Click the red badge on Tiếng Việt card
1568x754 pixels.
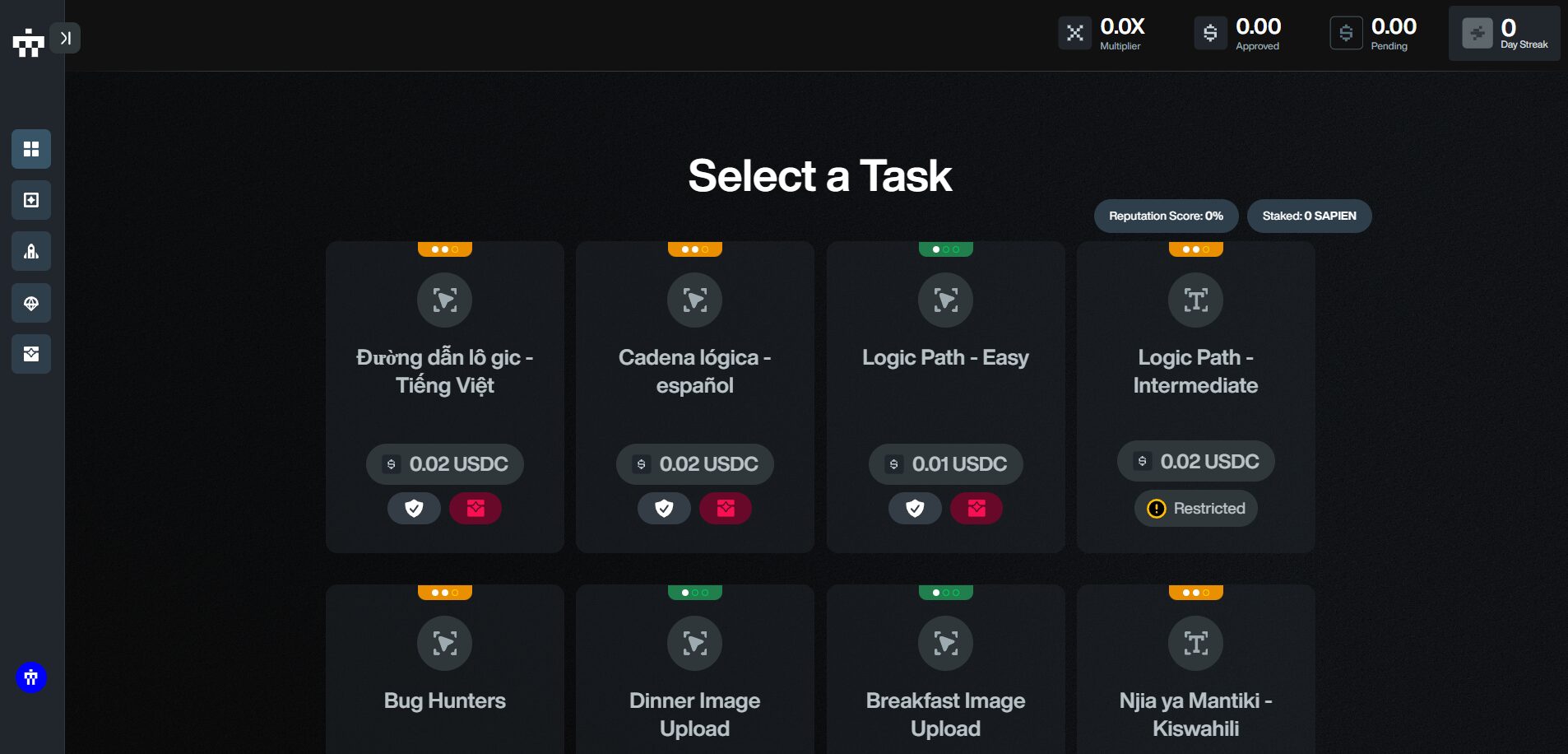coord(476,509)
